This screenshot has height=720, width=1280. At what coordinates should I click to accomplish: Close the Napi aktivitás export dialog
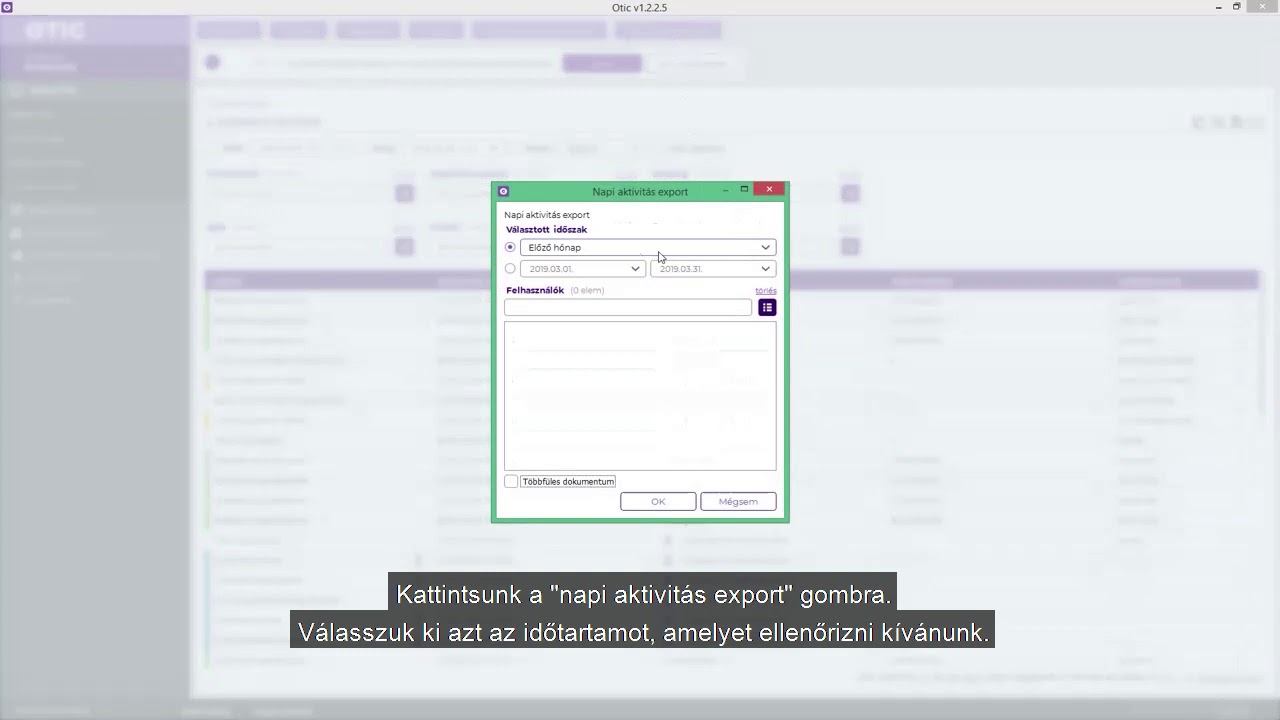click(769, 189)
